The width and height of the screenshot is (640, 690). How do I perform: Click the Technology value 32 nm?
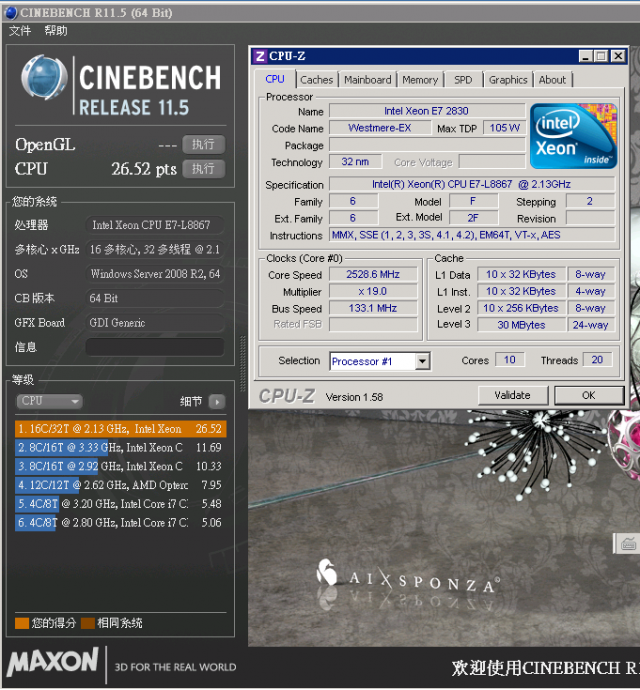point(355,161)
